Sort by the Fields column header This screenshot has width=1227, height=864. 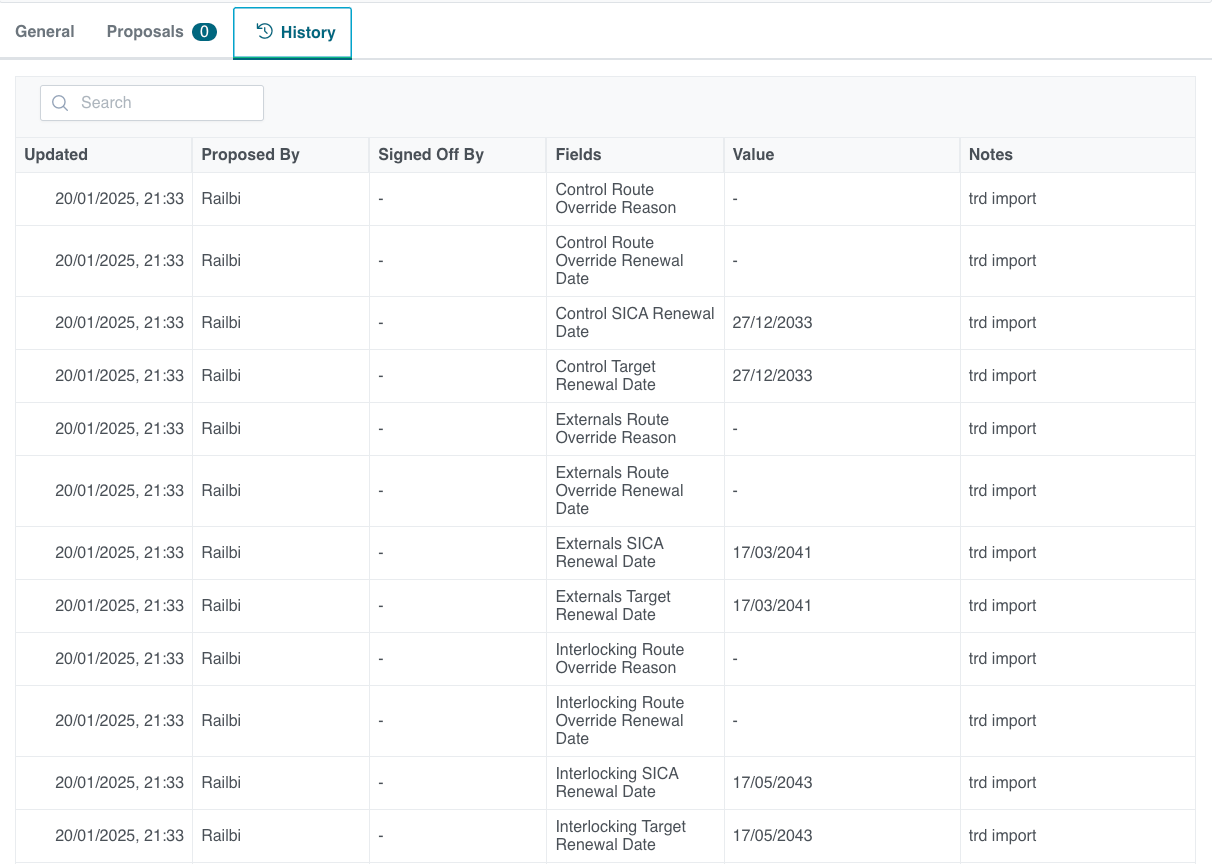coord(578,155)
